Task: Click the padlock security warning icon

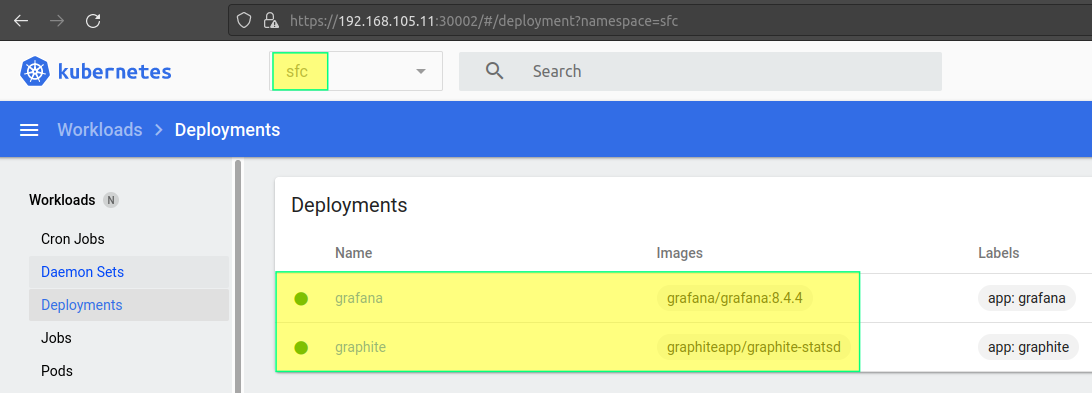Action: point(271,21)
